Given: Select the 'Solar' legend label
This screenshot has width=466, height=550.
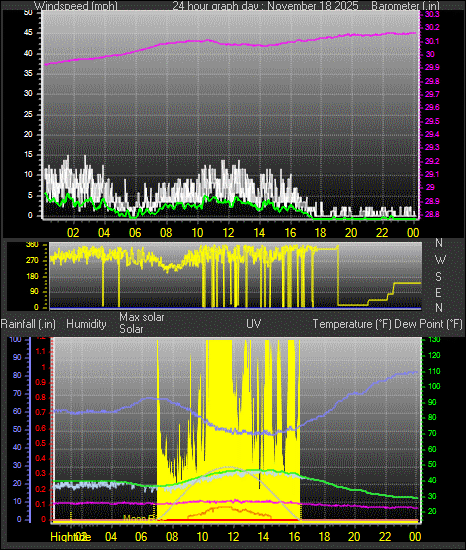Looking at the screenshot, I should coord(131,329).
